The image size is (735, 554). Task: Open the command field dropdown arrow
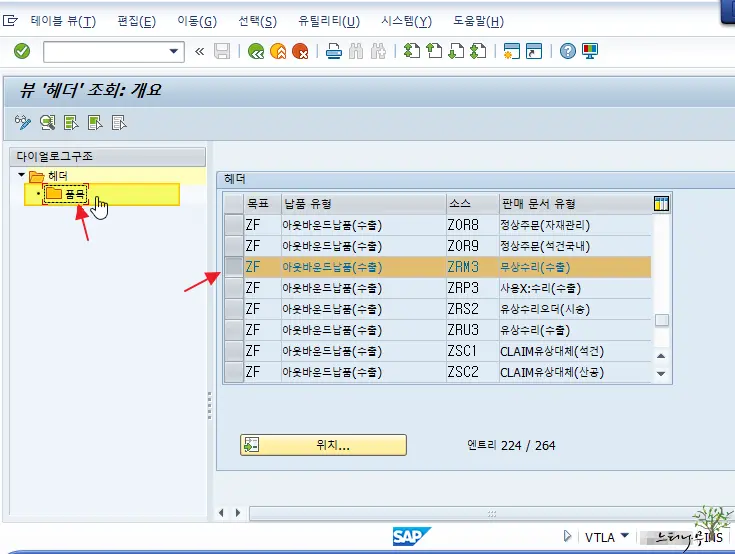coord(174,51)
